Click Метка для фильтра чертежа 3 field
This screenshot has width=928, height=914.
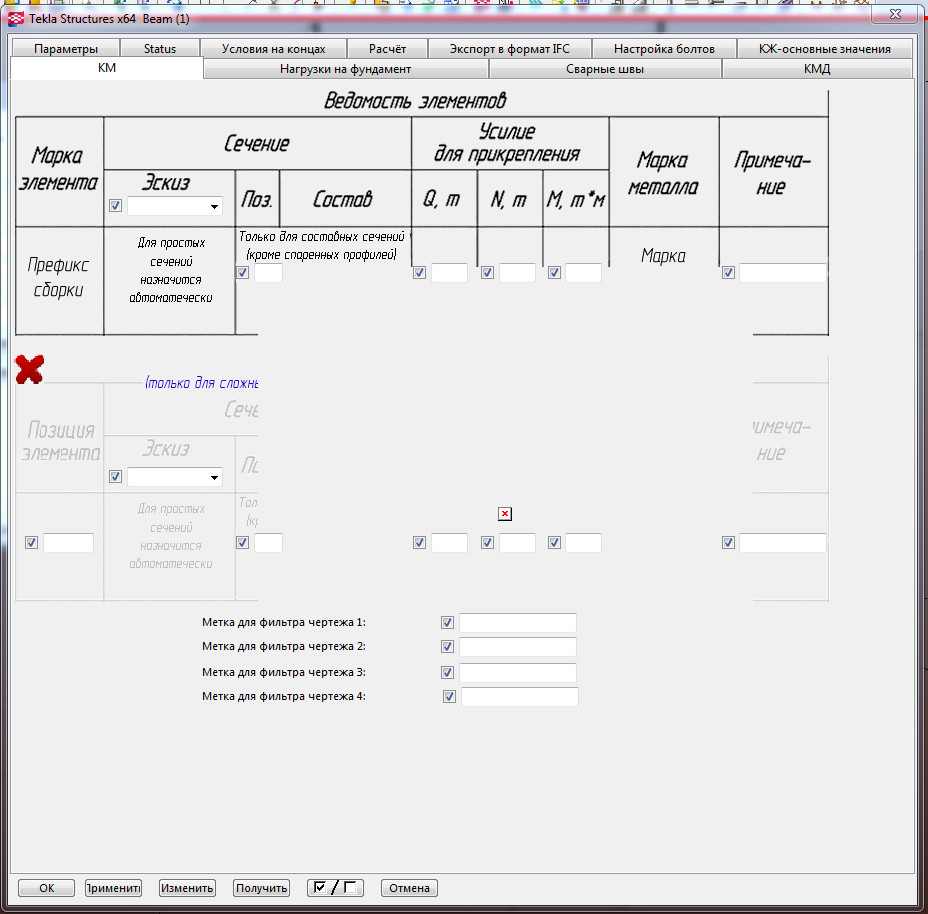point(518,673)
